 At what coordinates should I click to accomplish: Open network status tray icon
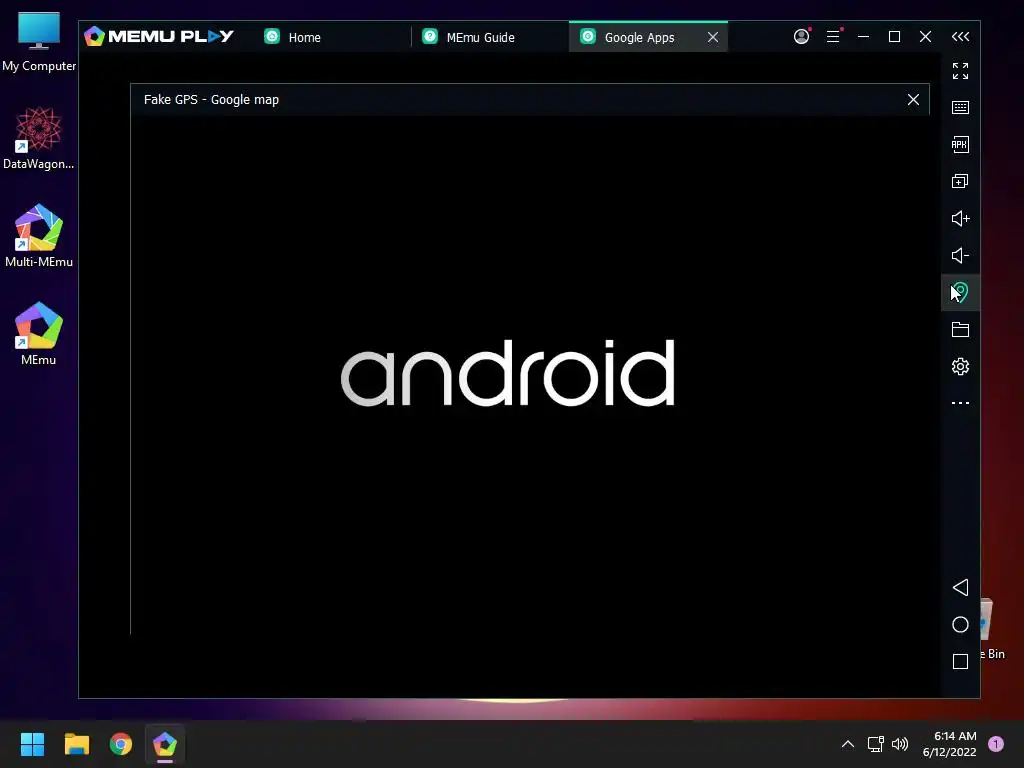[875, 744]
